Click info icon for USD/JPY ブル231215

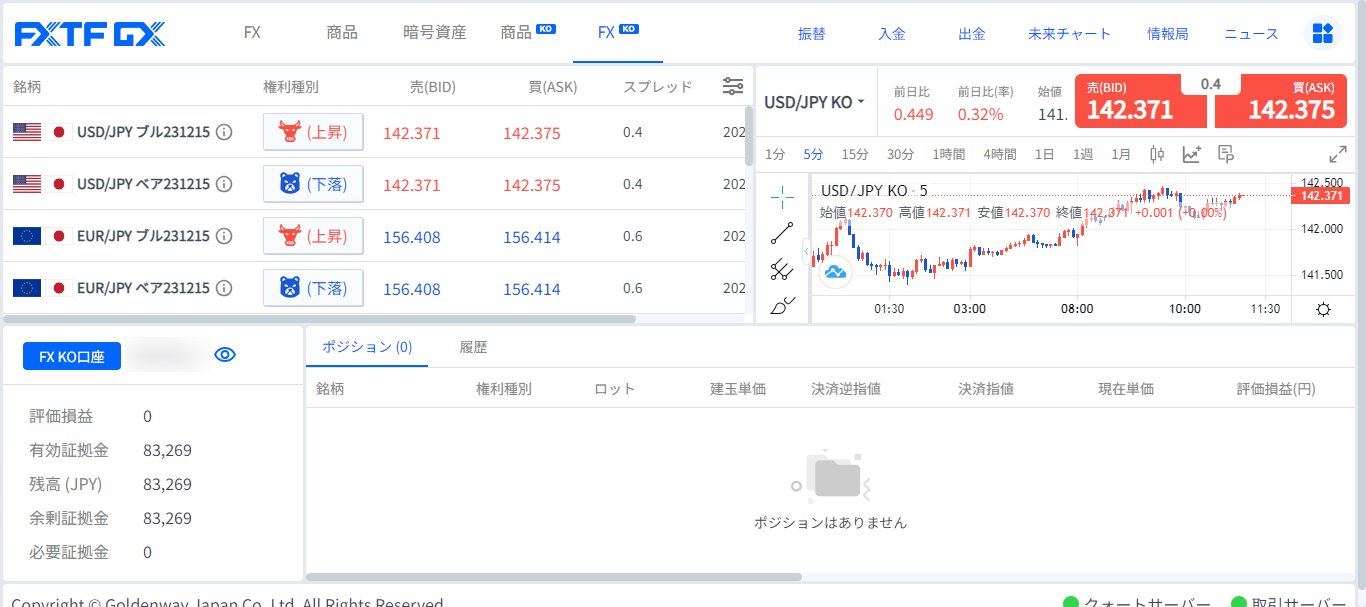point(225,132)
